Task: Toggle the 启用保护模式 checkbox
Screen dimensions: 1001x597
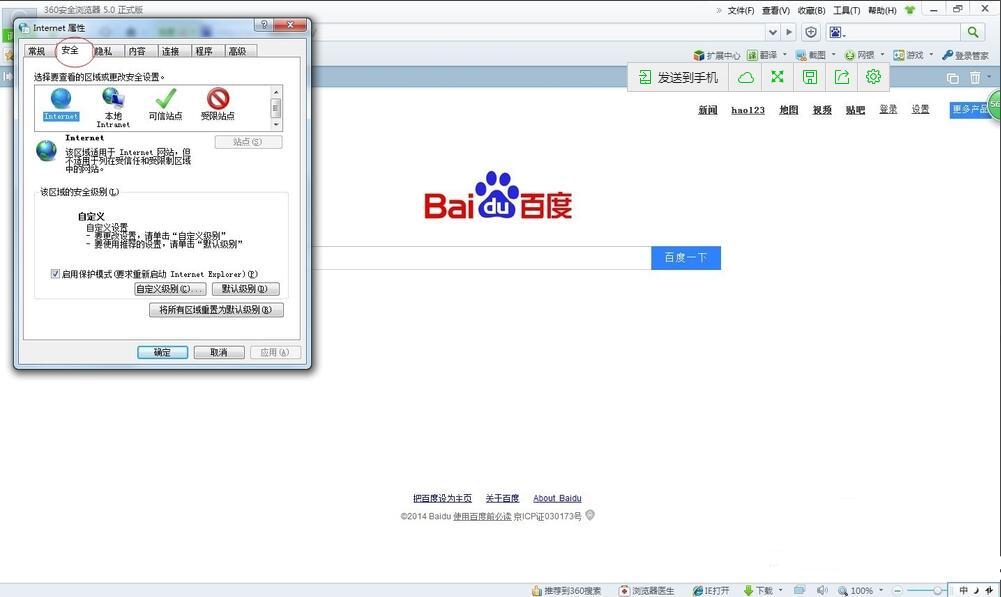Action: click(56, 274)
